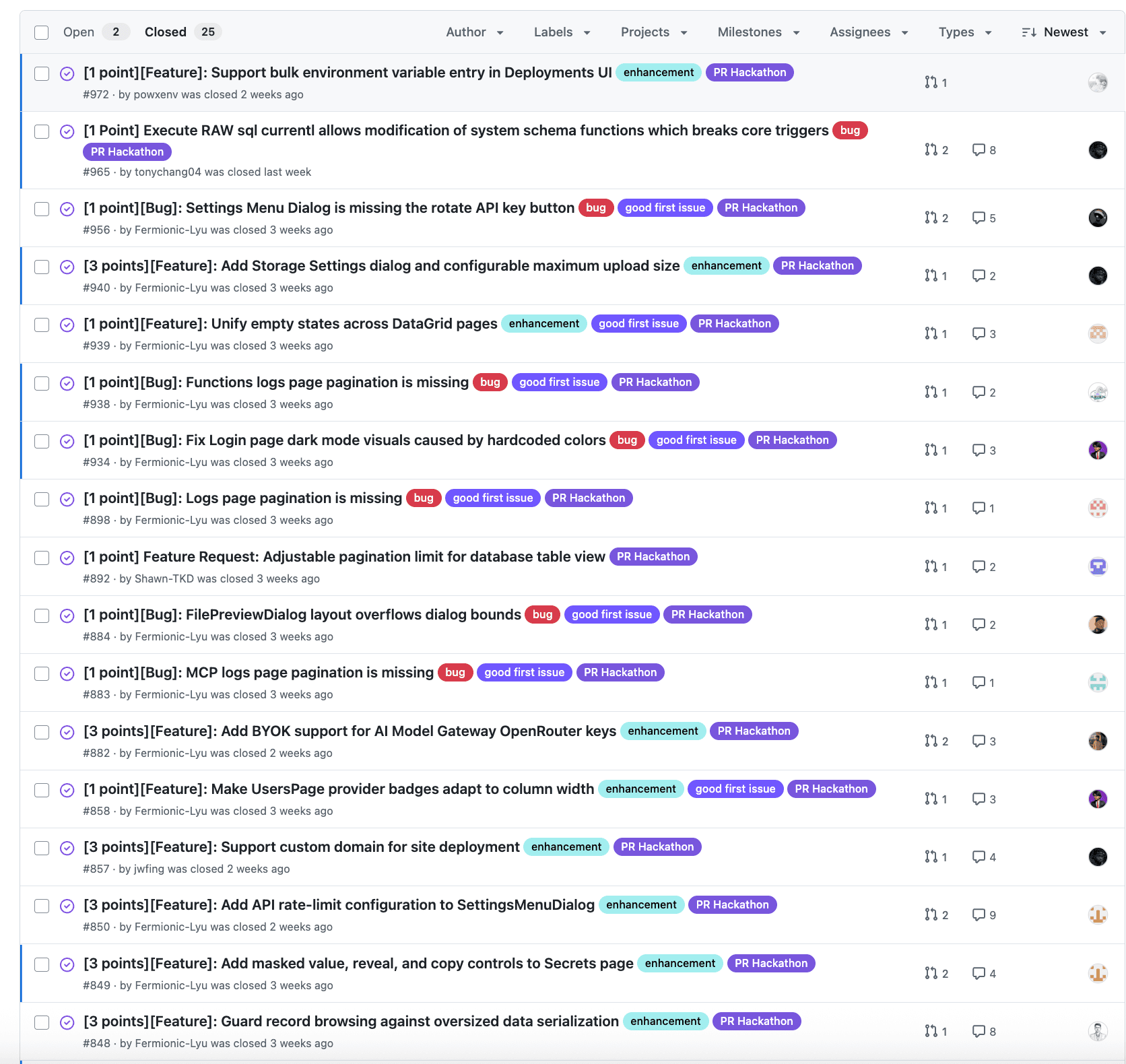Expand the Author filter dropdown
Viewport: 1126px width, 1064px height.
coord(474,32)
